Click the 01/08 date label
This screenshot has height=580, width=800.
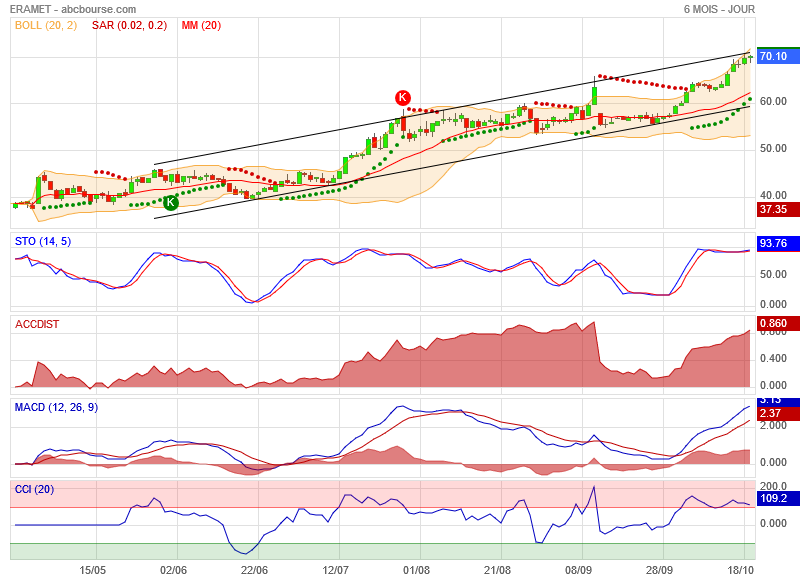click(x=416, y=570)
